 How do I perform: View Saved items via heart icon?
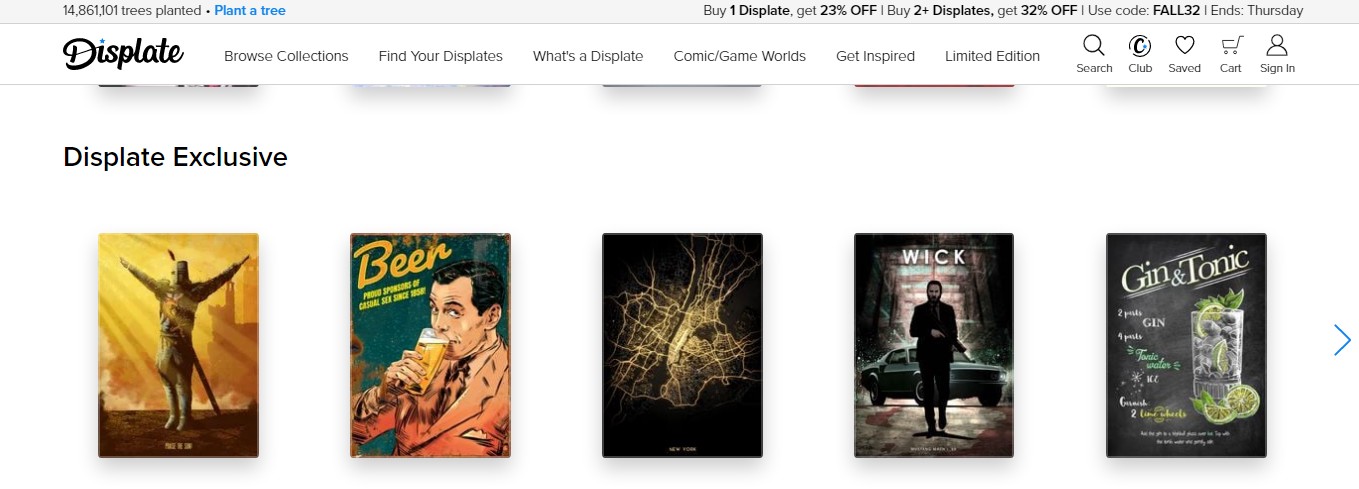(1185, 45)
